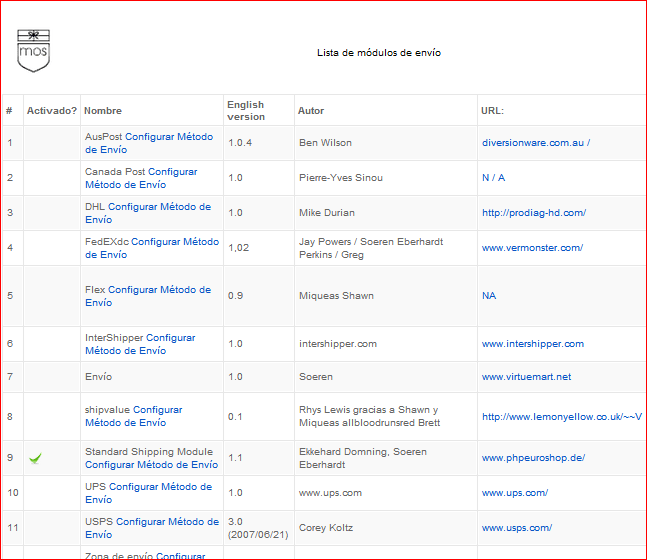This screenshot has width=647, height=560.
Task: Open Flex Configurar Método de Envío link
Action: (x=148, y=296)
